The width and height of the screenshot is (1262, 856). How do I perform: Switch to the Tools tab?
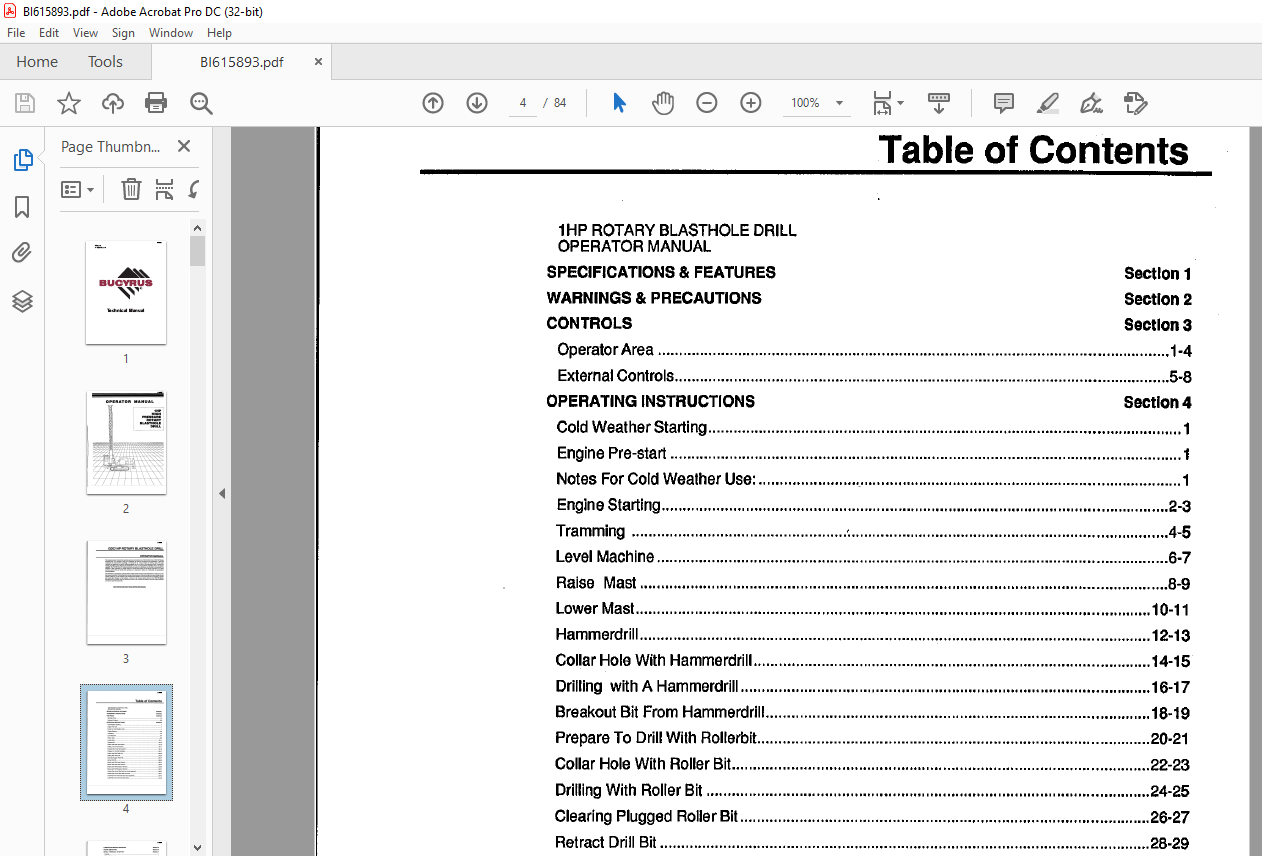(x=105, y=62)
